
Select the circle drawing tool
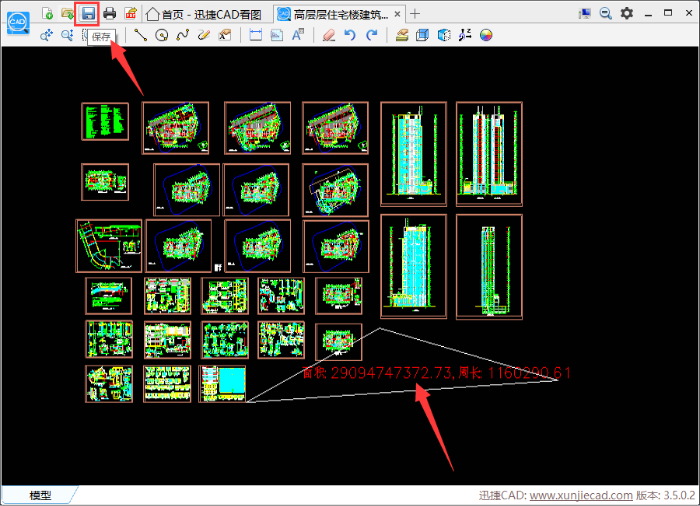click(x=161, y=35)
